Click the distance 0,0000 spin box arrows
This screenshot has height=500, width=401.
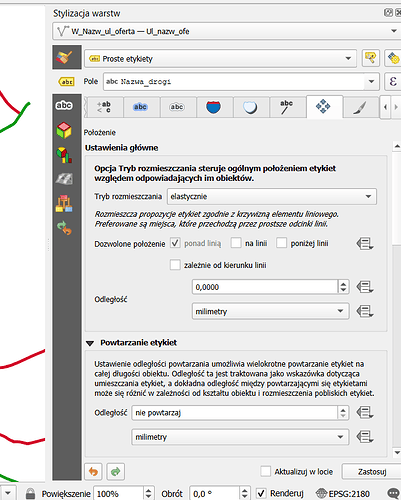(343, 287)
